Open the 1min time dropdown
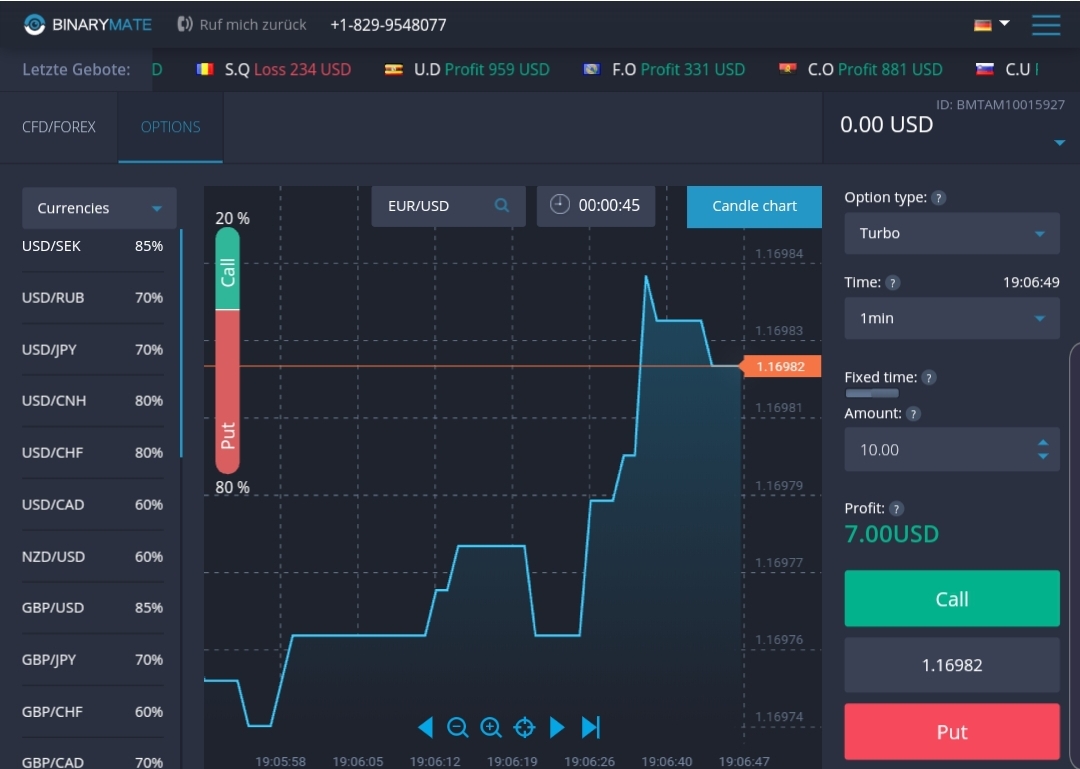 (952, 318)
